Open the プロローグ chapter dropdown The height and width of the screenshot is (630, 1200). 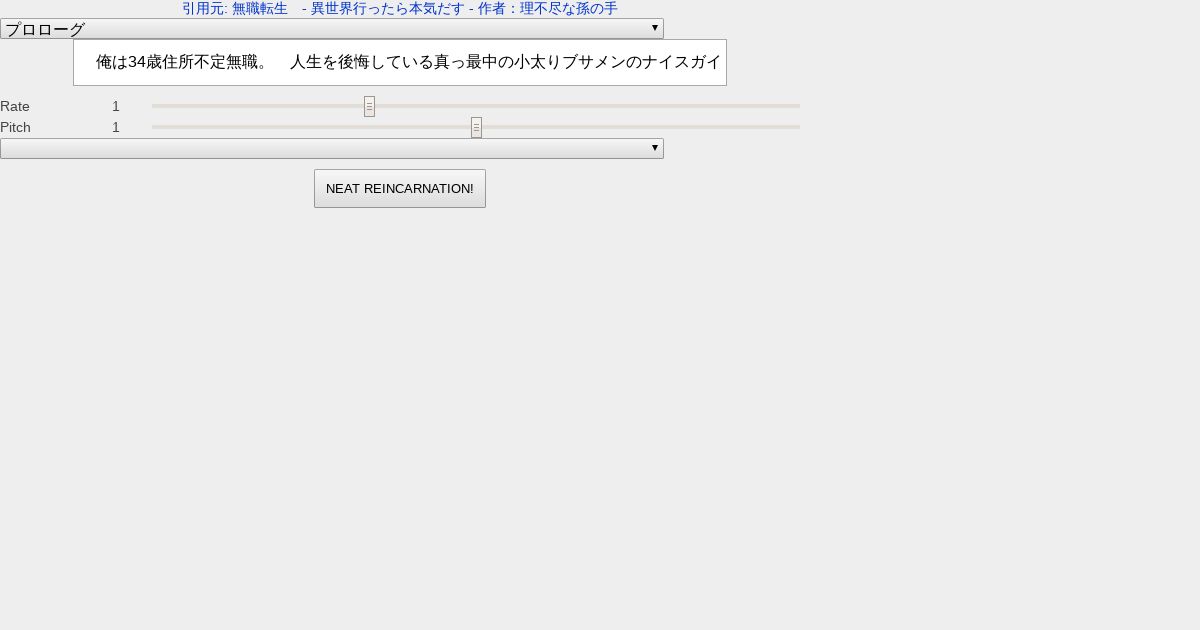click(332, 29)
